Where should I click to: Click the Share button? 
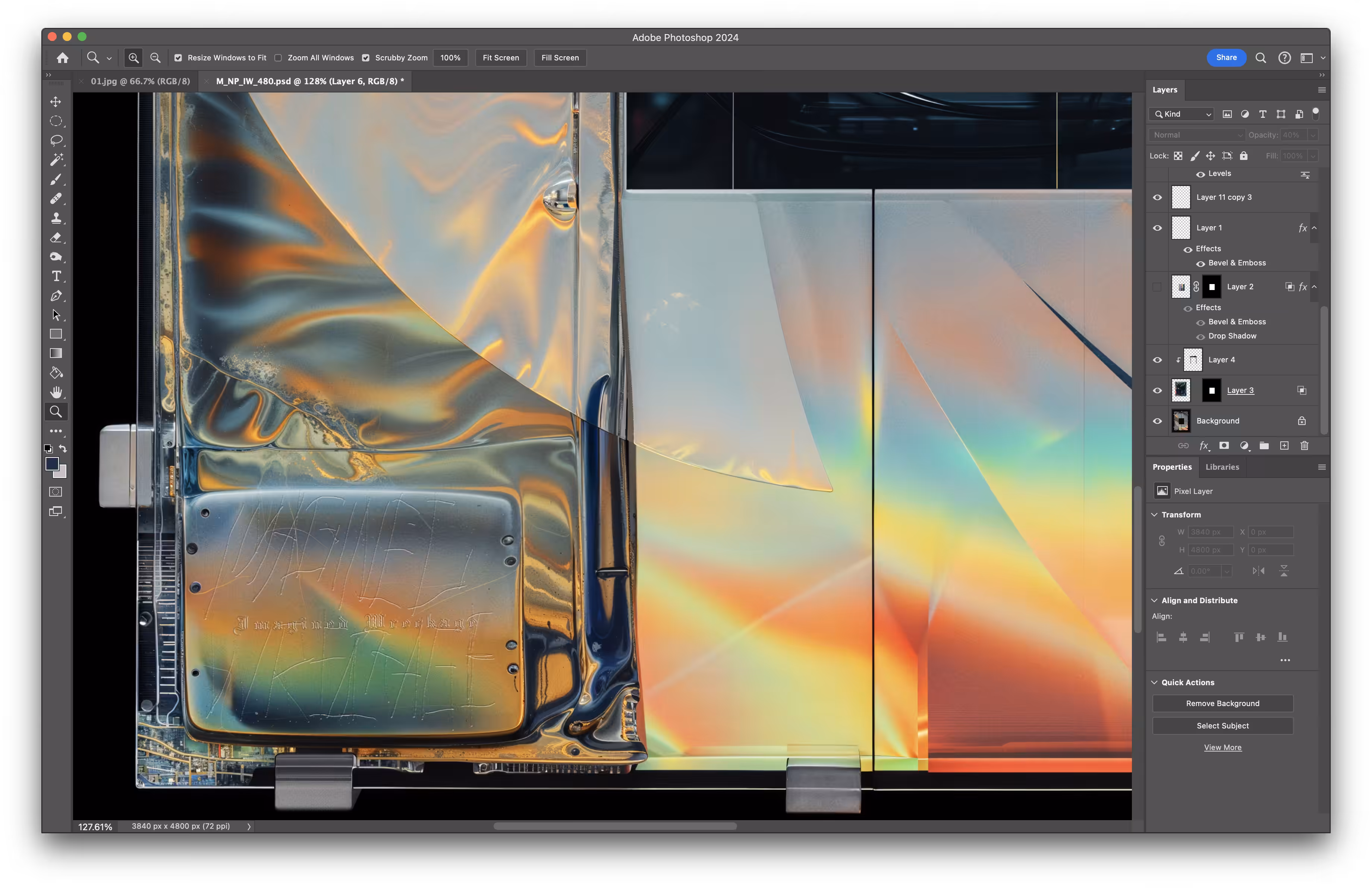1226,58
